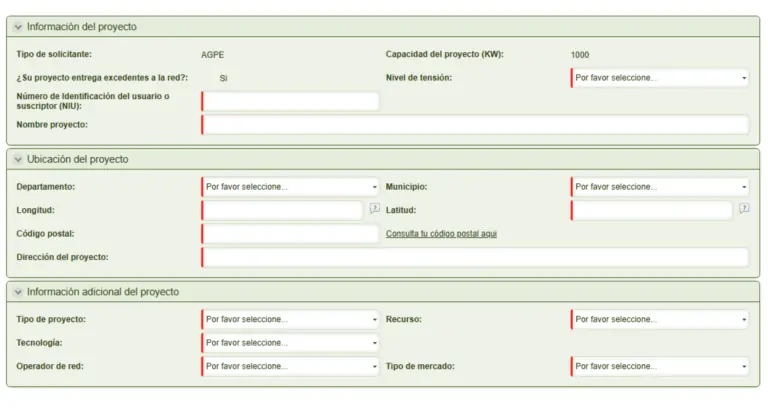Image resolution: width=768 pixels, height=408 pixels.
Task: Open the Nivel de tensión dropdown
Action: coord(660,78)
